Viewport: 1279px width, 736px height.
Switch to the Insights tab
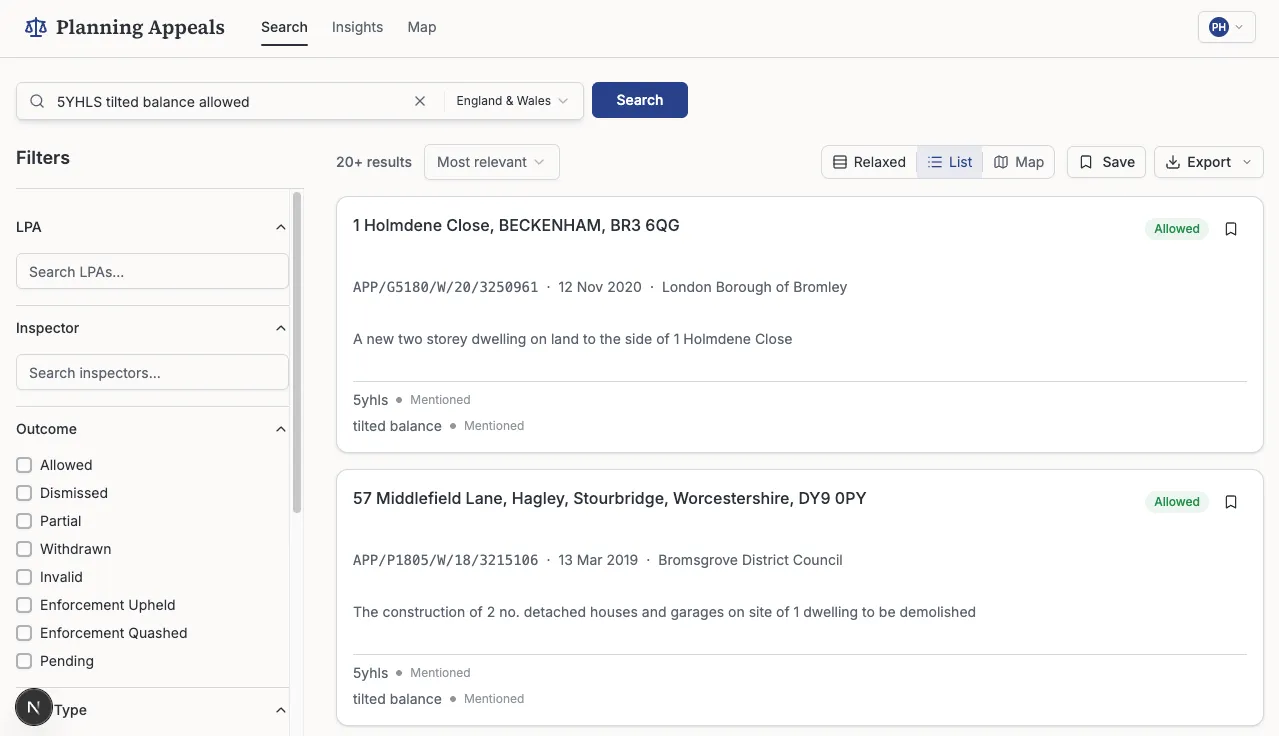(x=357, y=27)
